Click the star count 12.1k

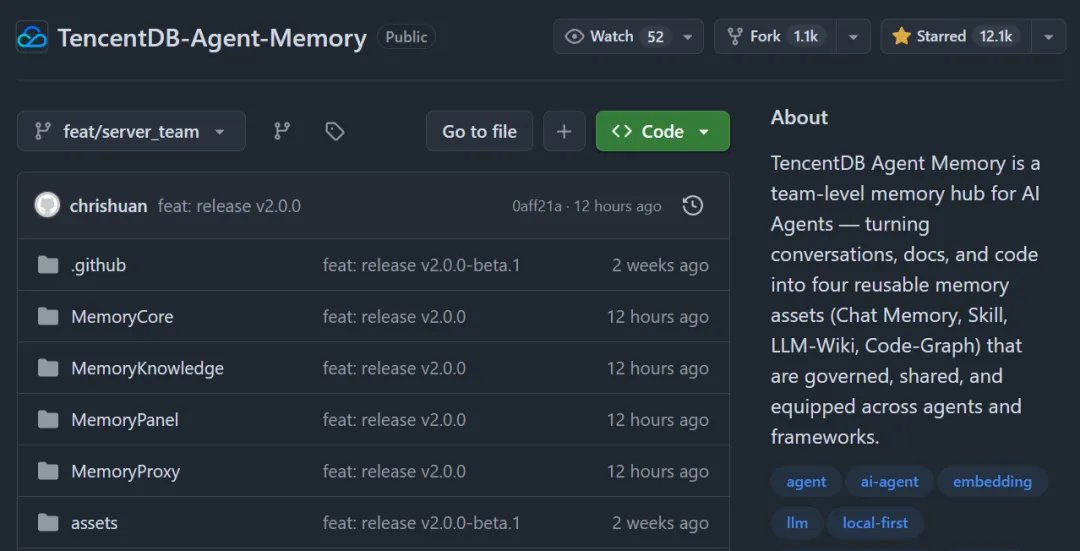point(996,37)
